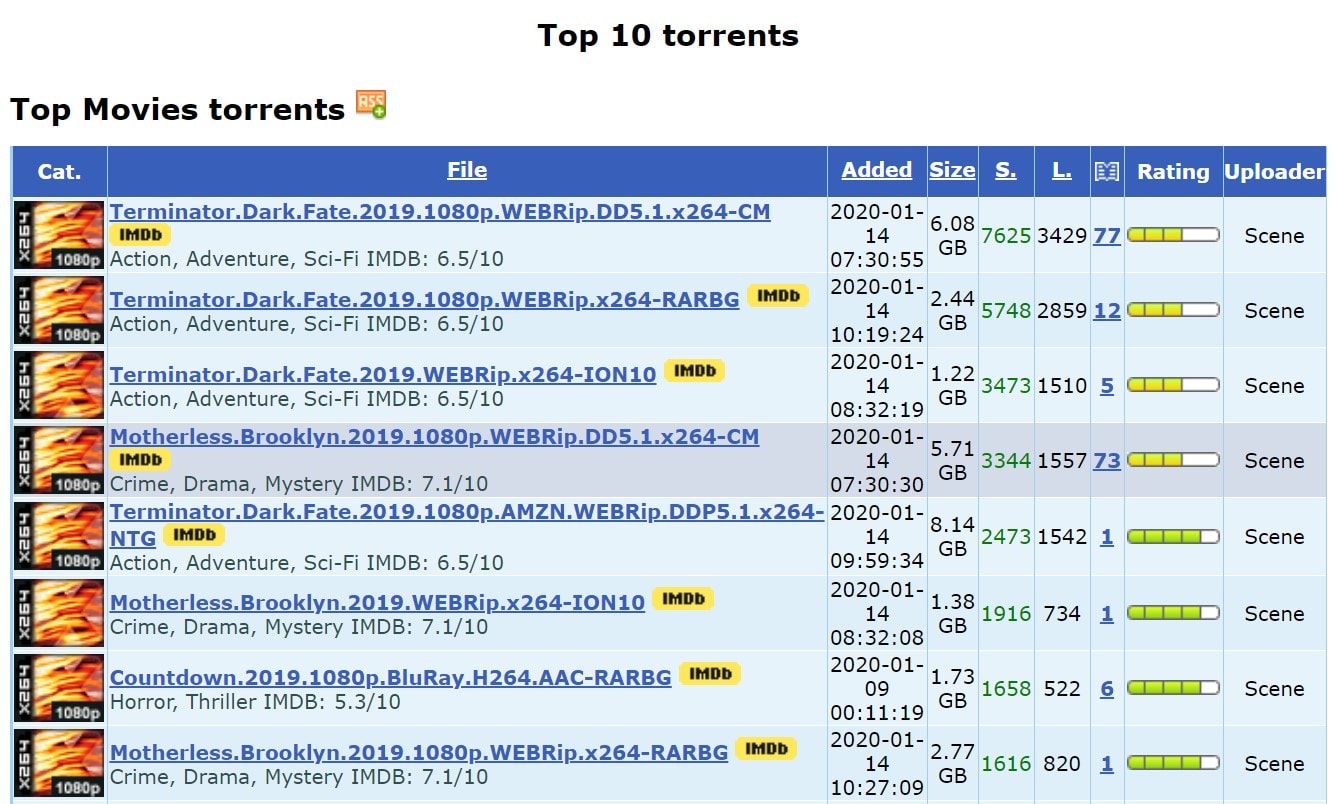Open the 12 comments link
The image size is (1339, 804).
[1107, 311]
